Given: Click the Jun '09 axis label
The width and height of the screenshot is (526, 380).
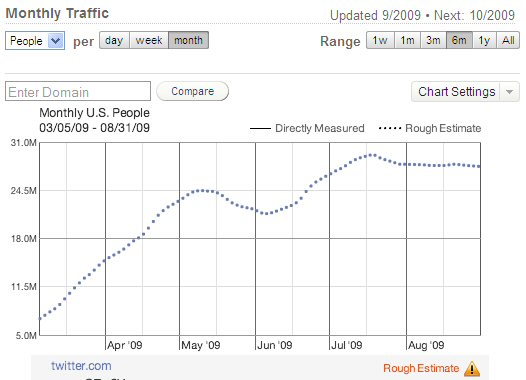Looking at the screenshot, I should (x=275, y=345).
